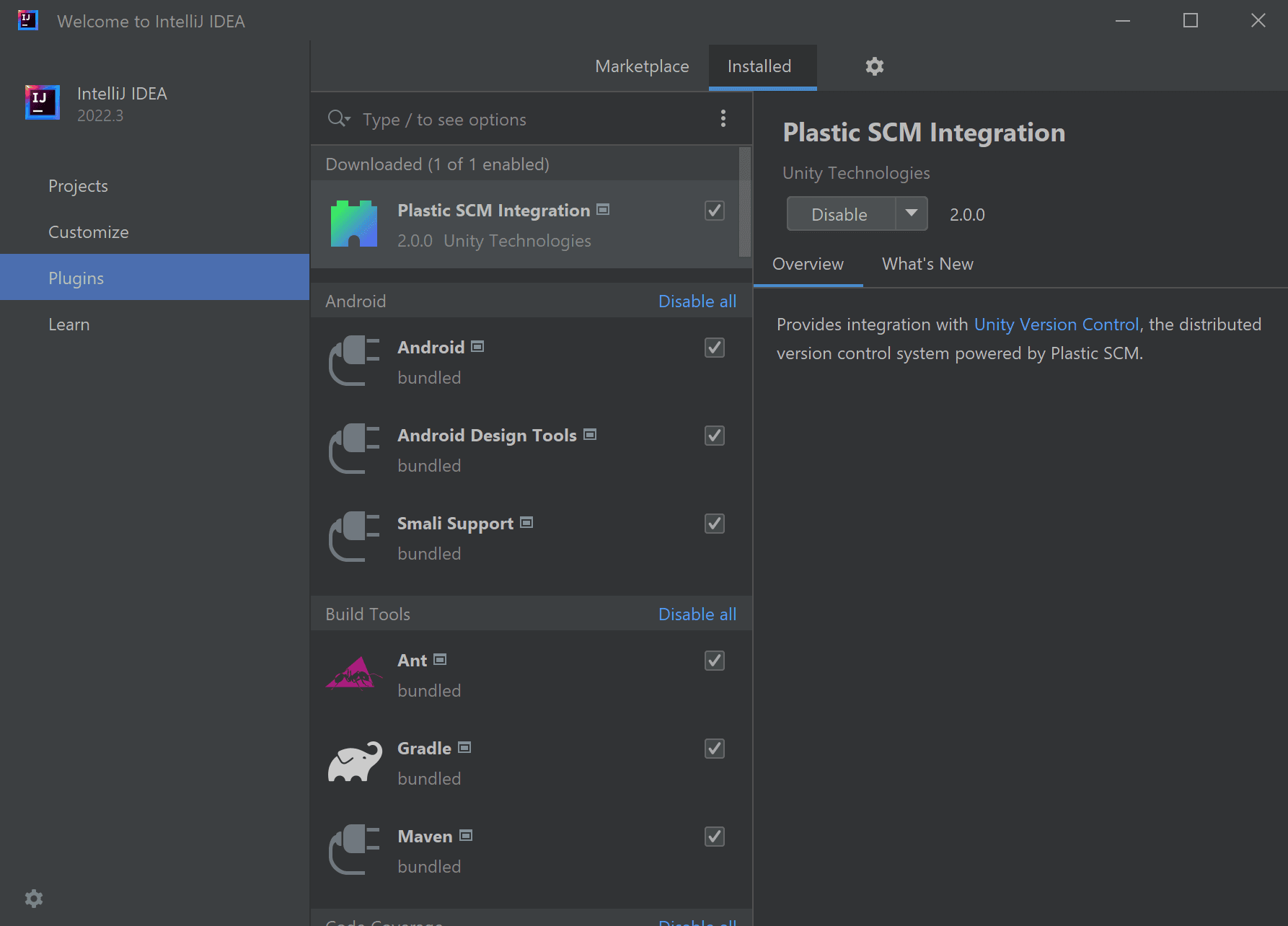Click the small marker icon beside Maven
The width and height of the screenshot is (1288, 926).
pyautogui.click(x=466, y=836)
